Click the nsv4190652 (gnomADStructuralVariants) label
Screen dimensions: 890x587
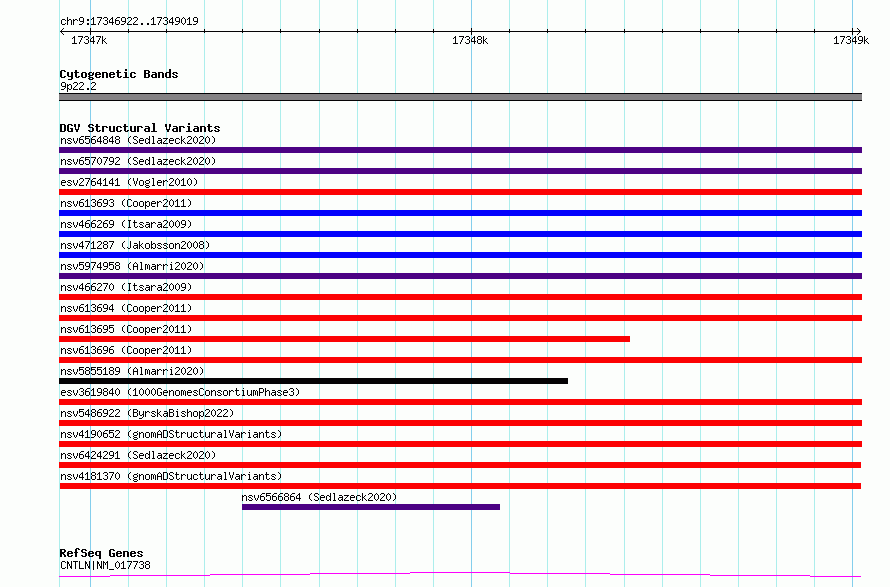[171, 434]
